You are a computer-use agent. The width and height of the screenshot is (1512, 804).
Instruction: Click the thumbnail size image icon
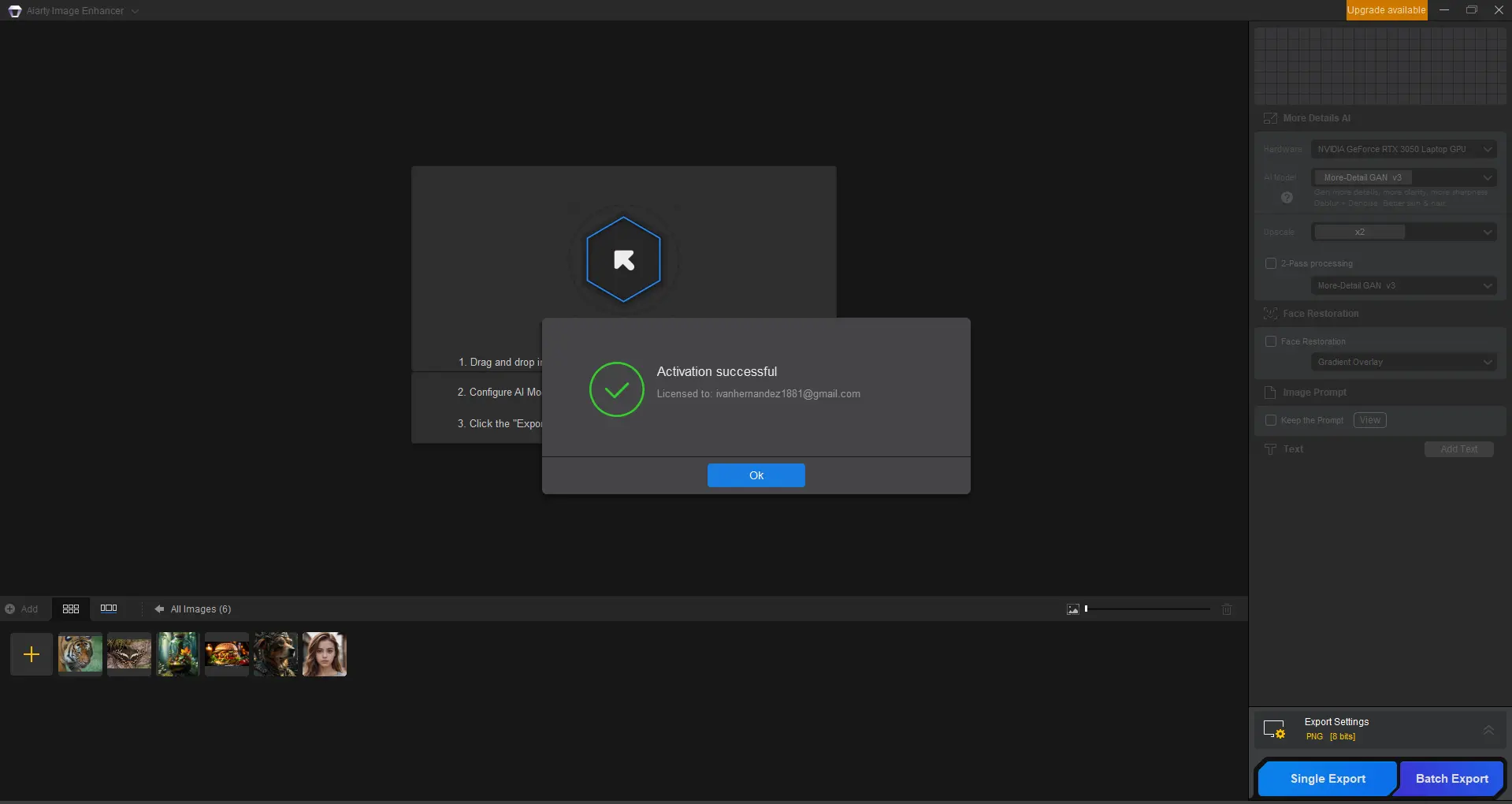click(1072, 609)
